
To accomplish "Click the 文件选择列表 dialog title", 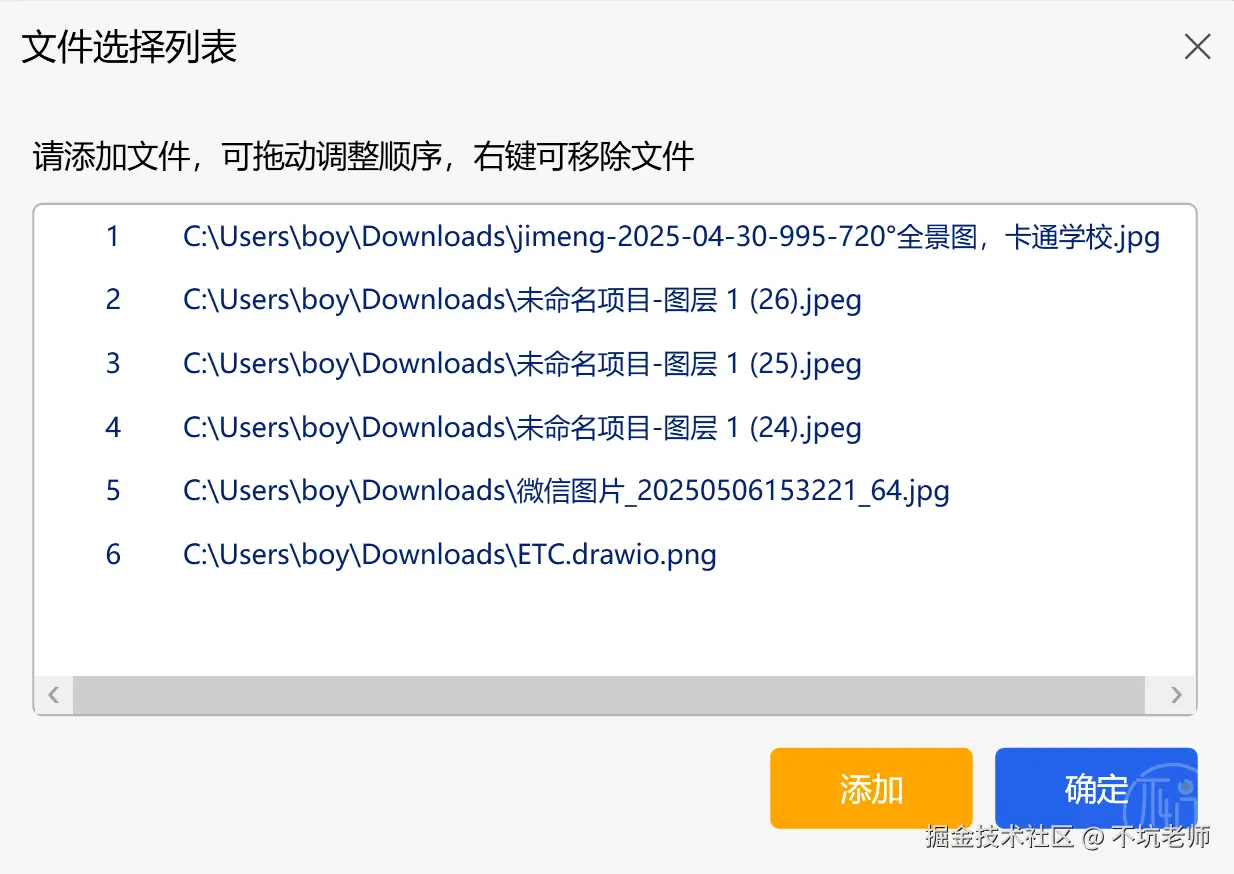I will 129,47.
